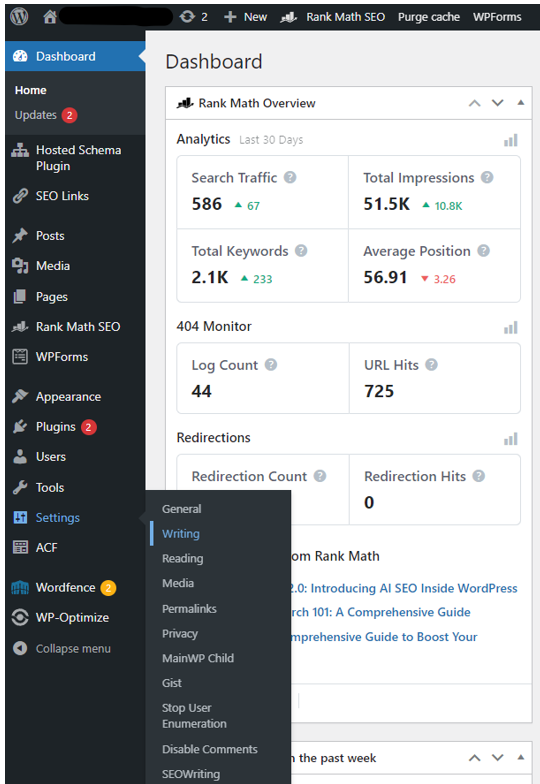Move Rank Math Overview widget down
The width and height of the screenshot is (540, 784).
(x=498, y=103)
